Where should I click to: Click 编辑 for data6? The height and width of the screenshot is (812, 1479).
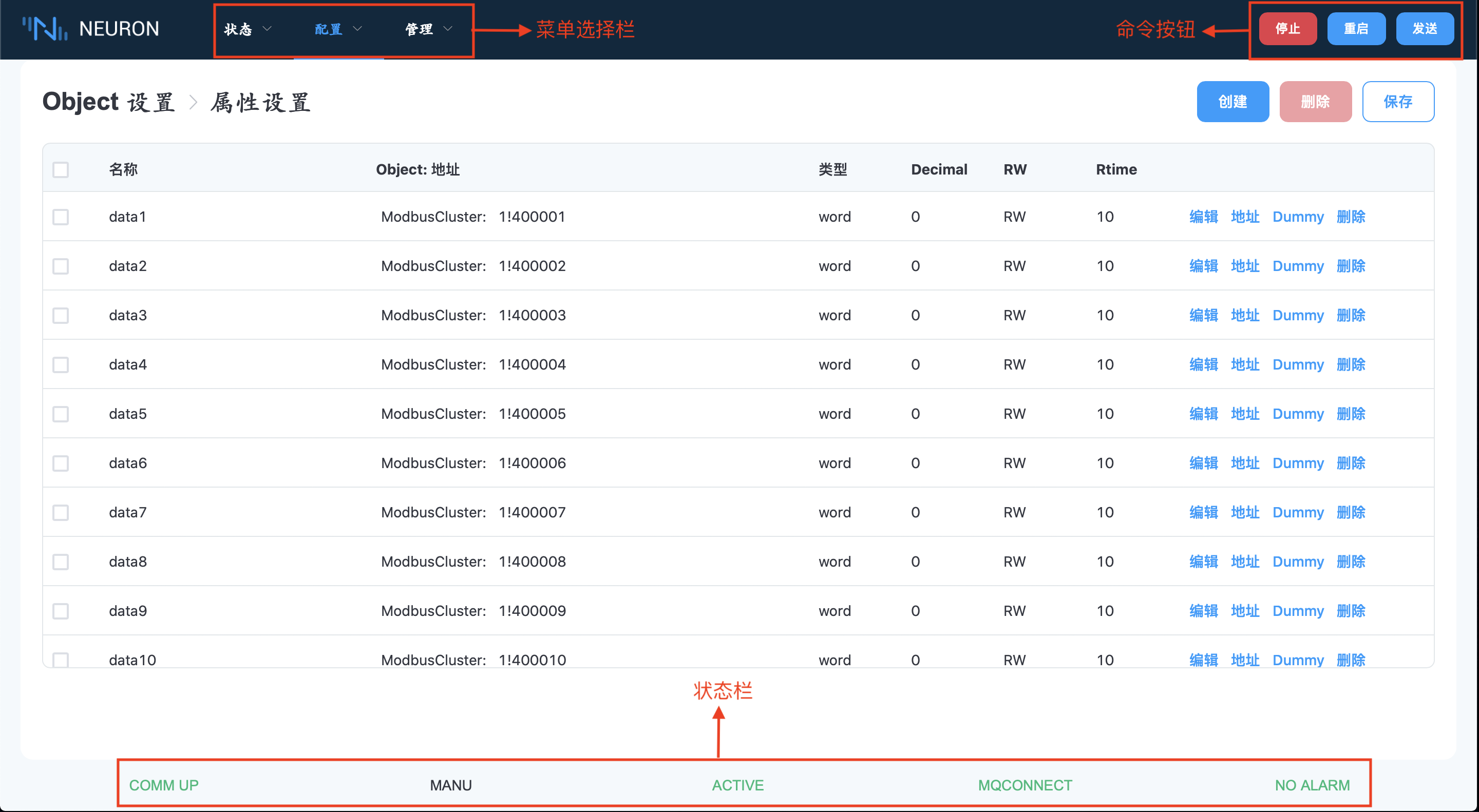coord(1203,463)
